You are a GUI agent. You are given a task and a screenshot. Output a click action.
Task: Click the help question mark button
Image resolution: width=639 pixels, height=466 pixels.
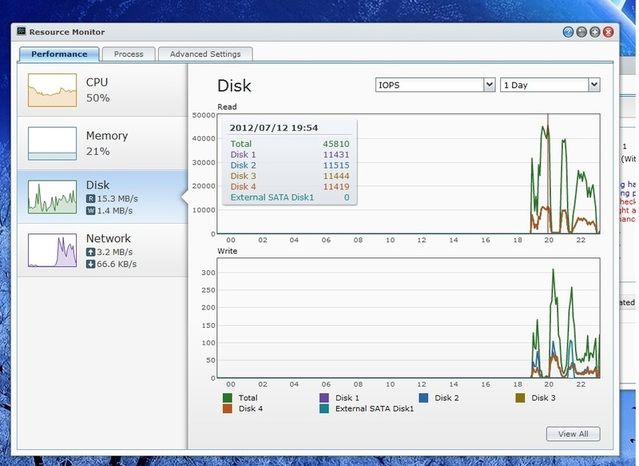tap(569, 32)
